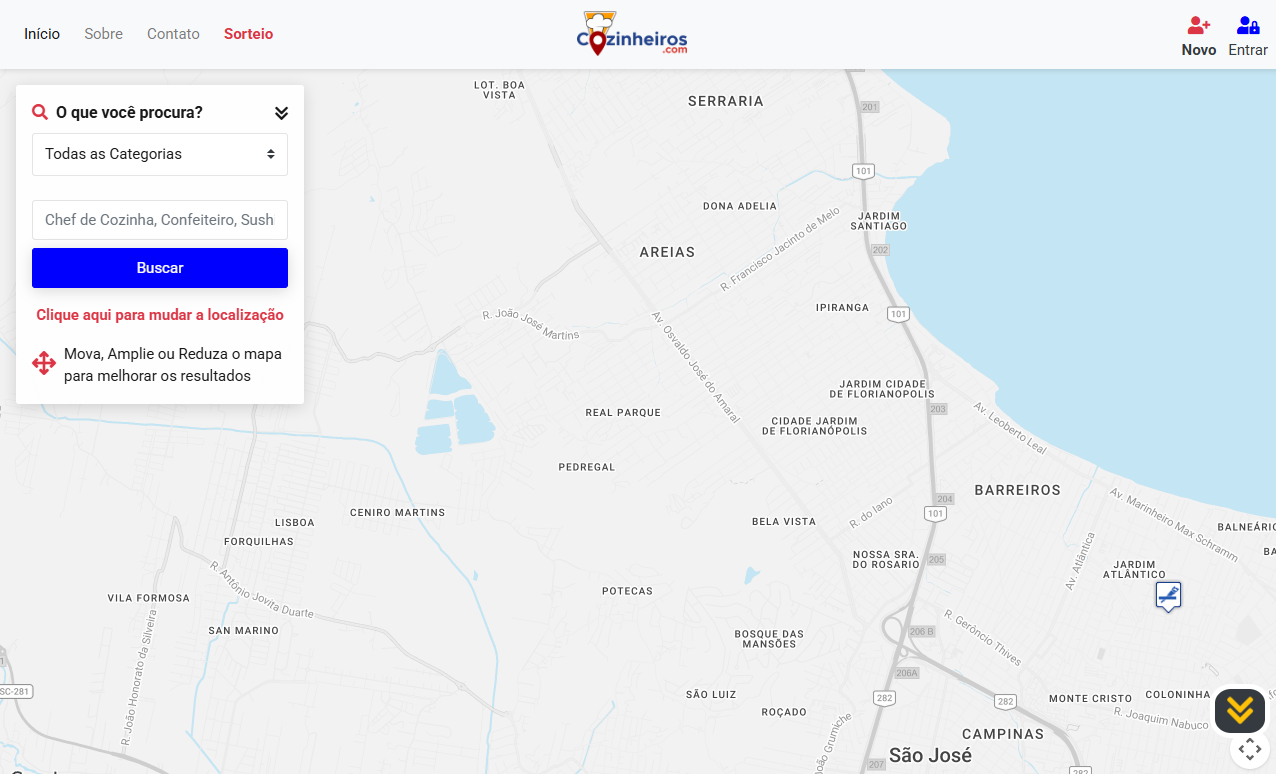Image resolution: width=1276 pixels, height=774 pixels.
Task: Click the REAL PARQUE map label
Action: (623, 412)
